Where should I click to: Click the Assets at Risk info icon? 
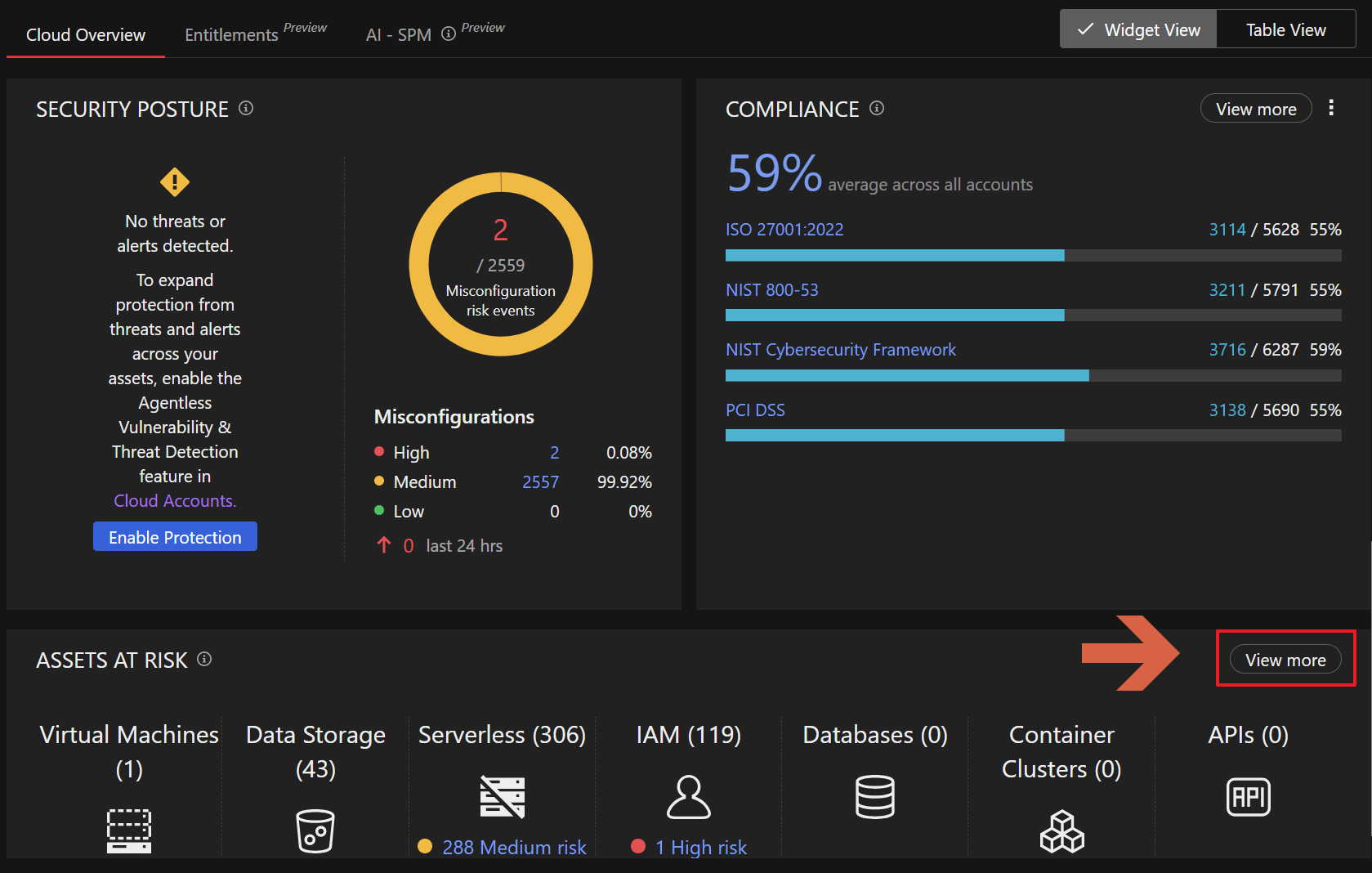click(x=204, y=659)
